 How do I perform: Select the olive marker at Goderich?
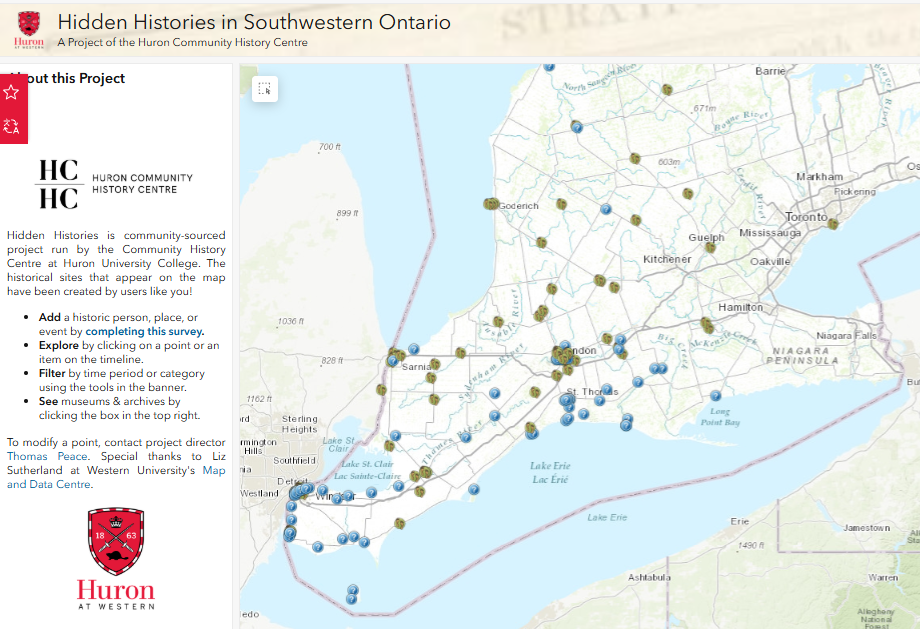(x=491, y=203)
